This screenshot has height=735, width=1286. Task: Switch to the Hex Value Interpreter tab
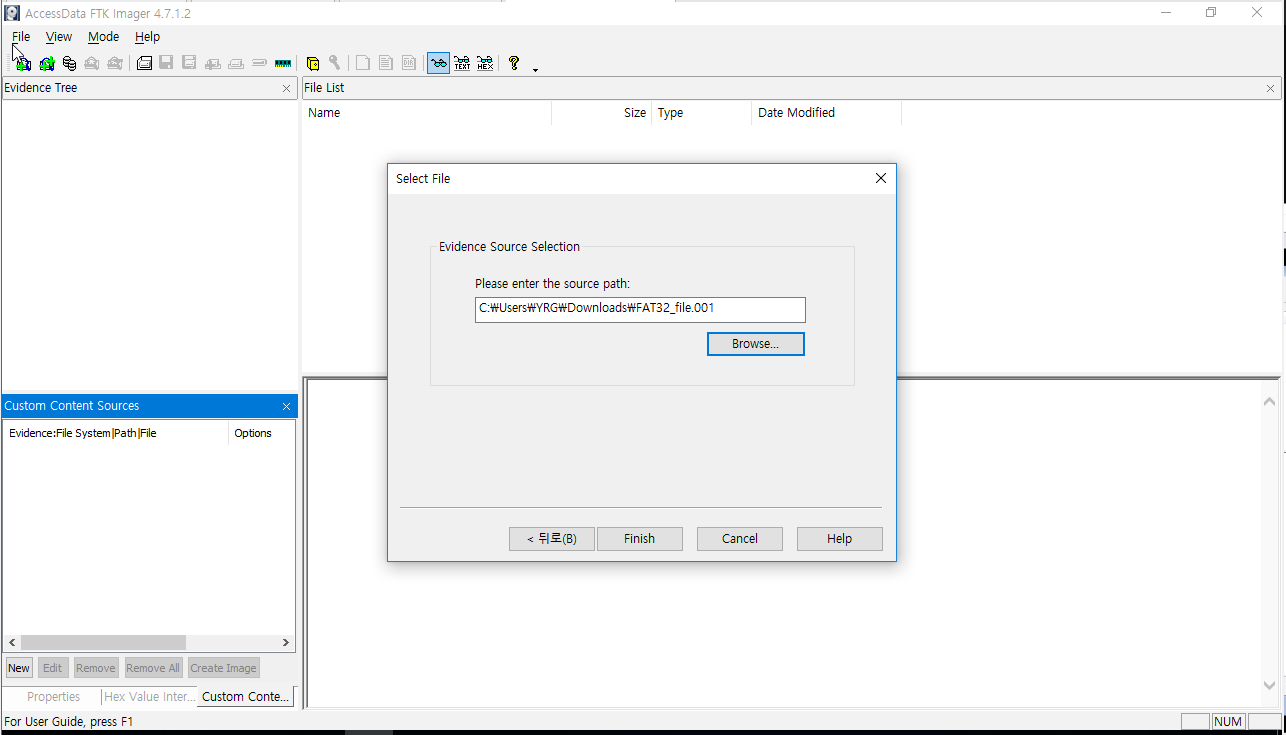[x=150, y=697]
